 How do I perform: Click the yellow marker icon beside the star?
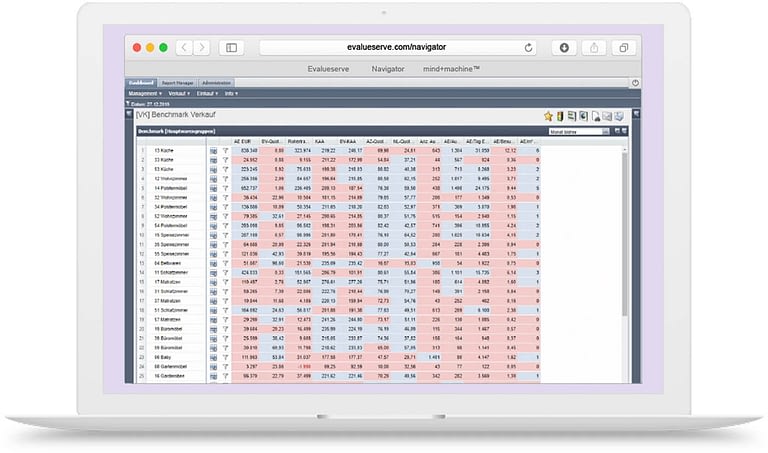[560, 116]
